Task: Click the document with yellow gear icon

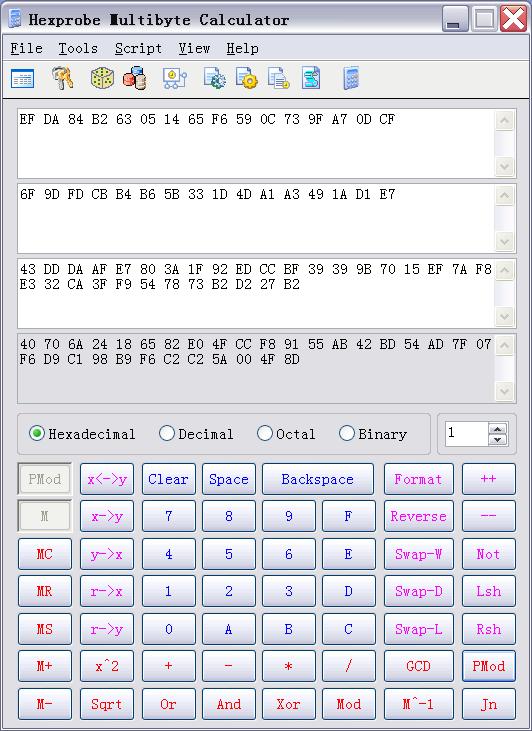Action: click(x=247, y=78)
